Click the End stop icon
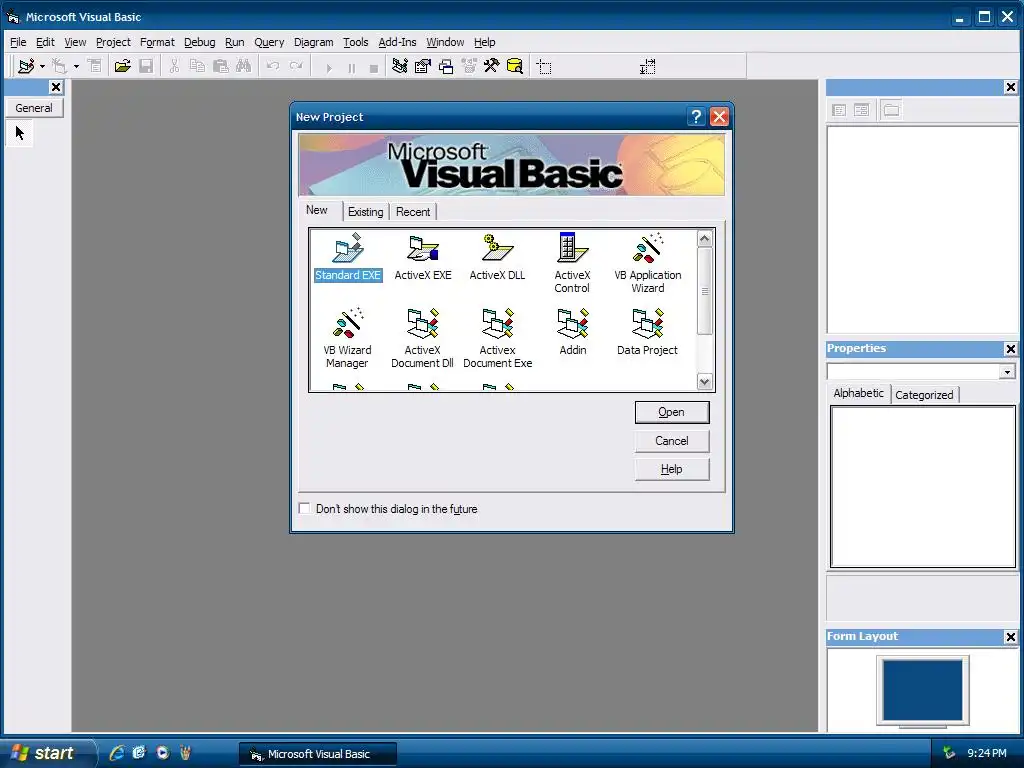 (x=374, y=67)
